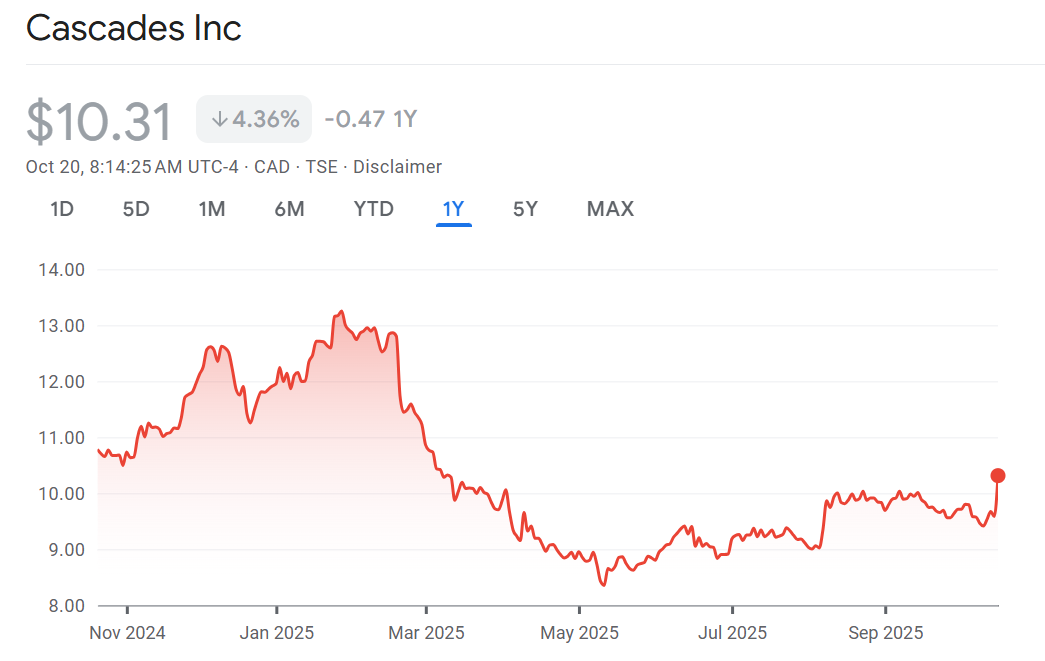Click the 4.36% change badge

[254, 120]
